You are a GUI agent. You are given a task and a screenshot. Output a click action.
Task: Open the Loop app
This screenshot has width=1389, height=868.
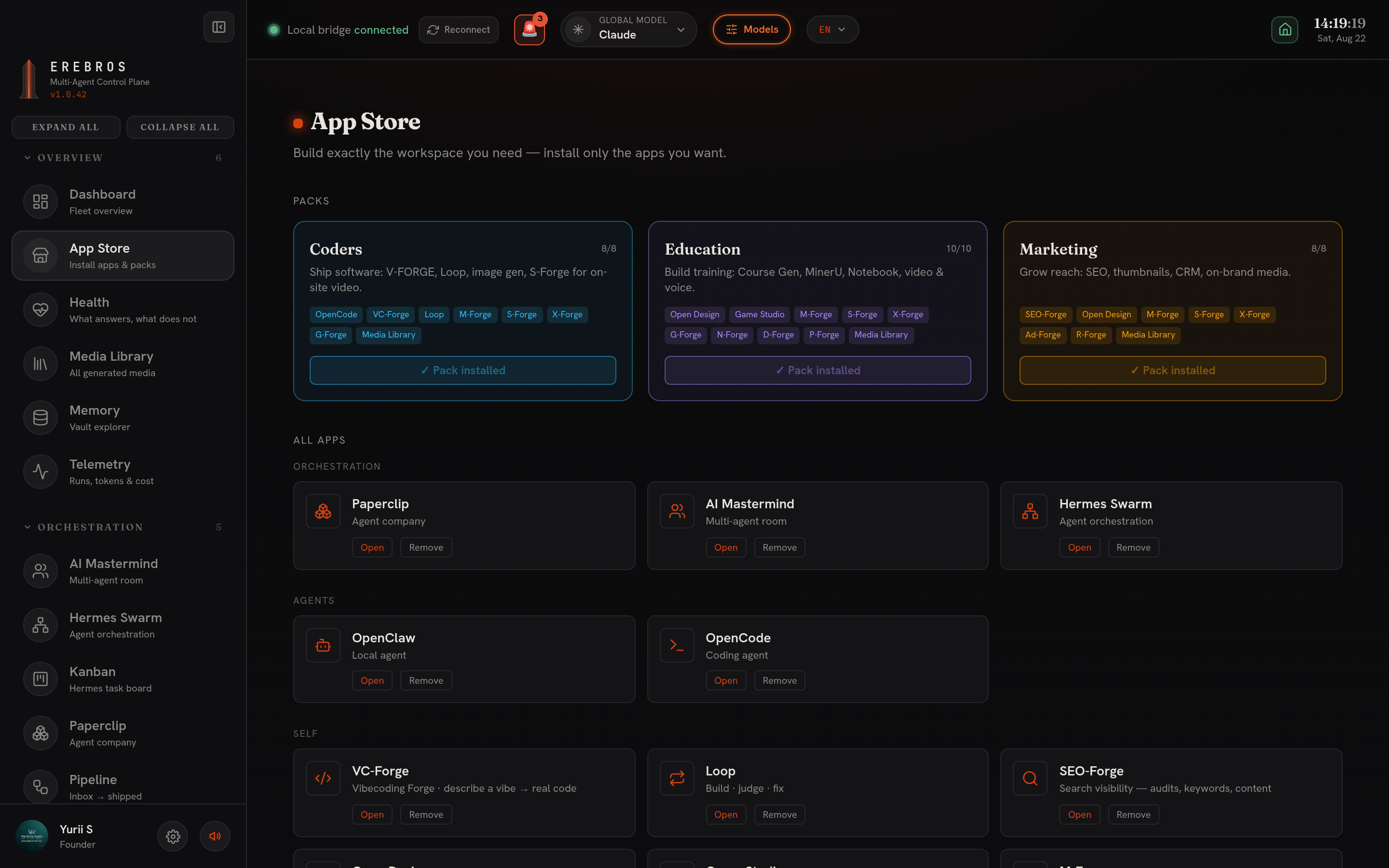click(725, 815)
